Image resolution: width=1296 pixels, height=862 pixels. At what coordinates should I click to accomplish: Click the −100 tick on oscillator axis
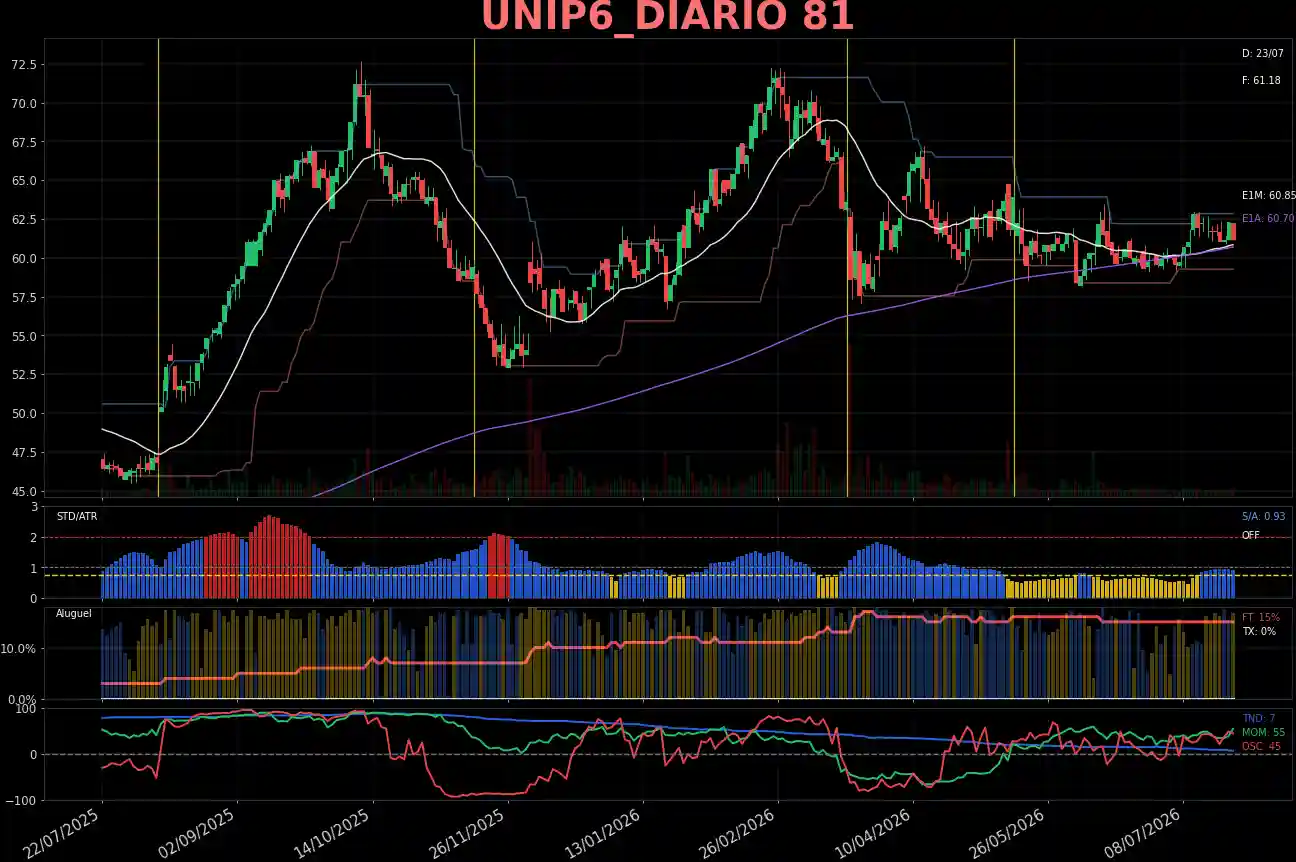[x=19, y=800]
